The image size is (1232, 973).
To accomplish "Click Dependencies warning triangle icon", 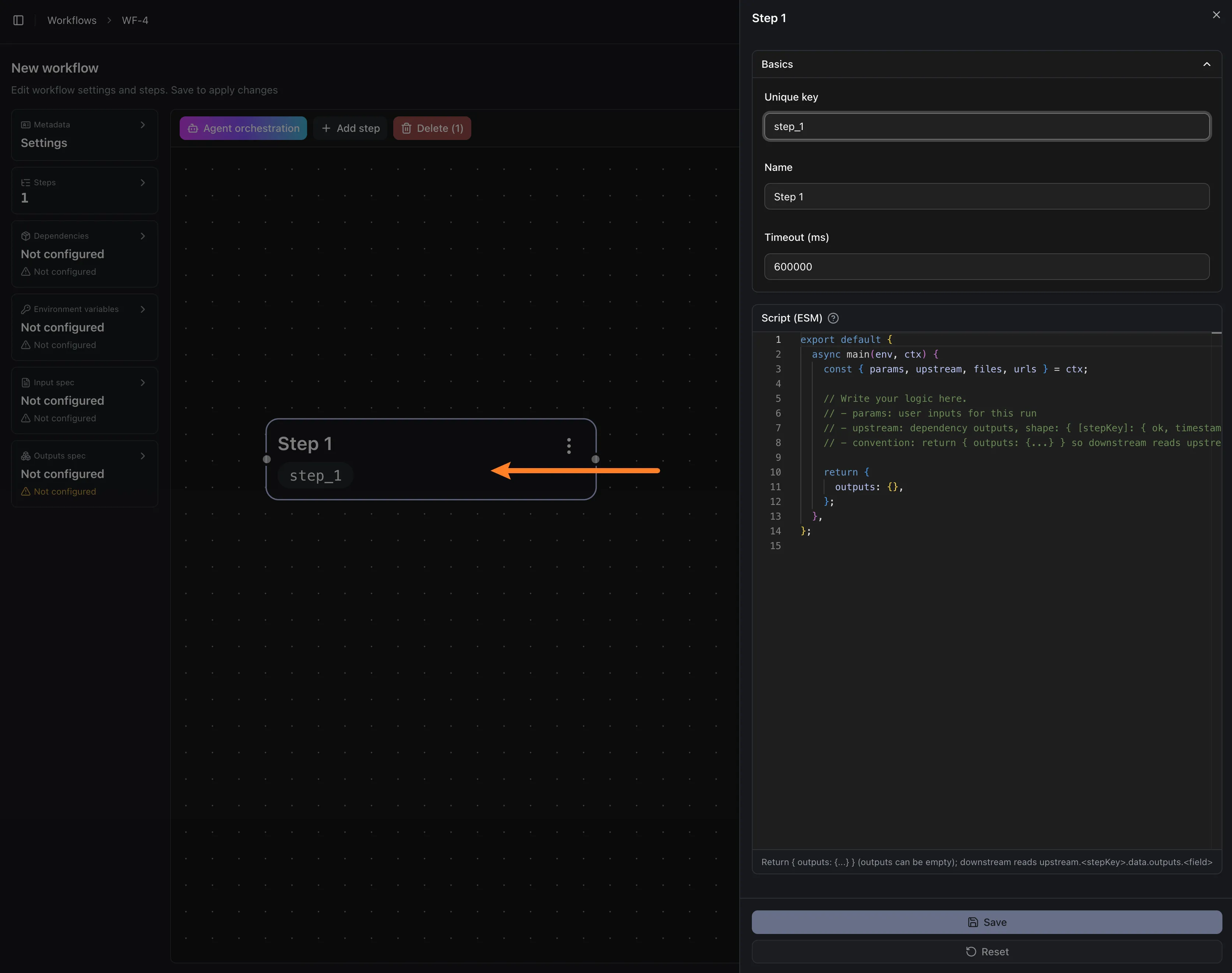I will [x=26, y=272].
